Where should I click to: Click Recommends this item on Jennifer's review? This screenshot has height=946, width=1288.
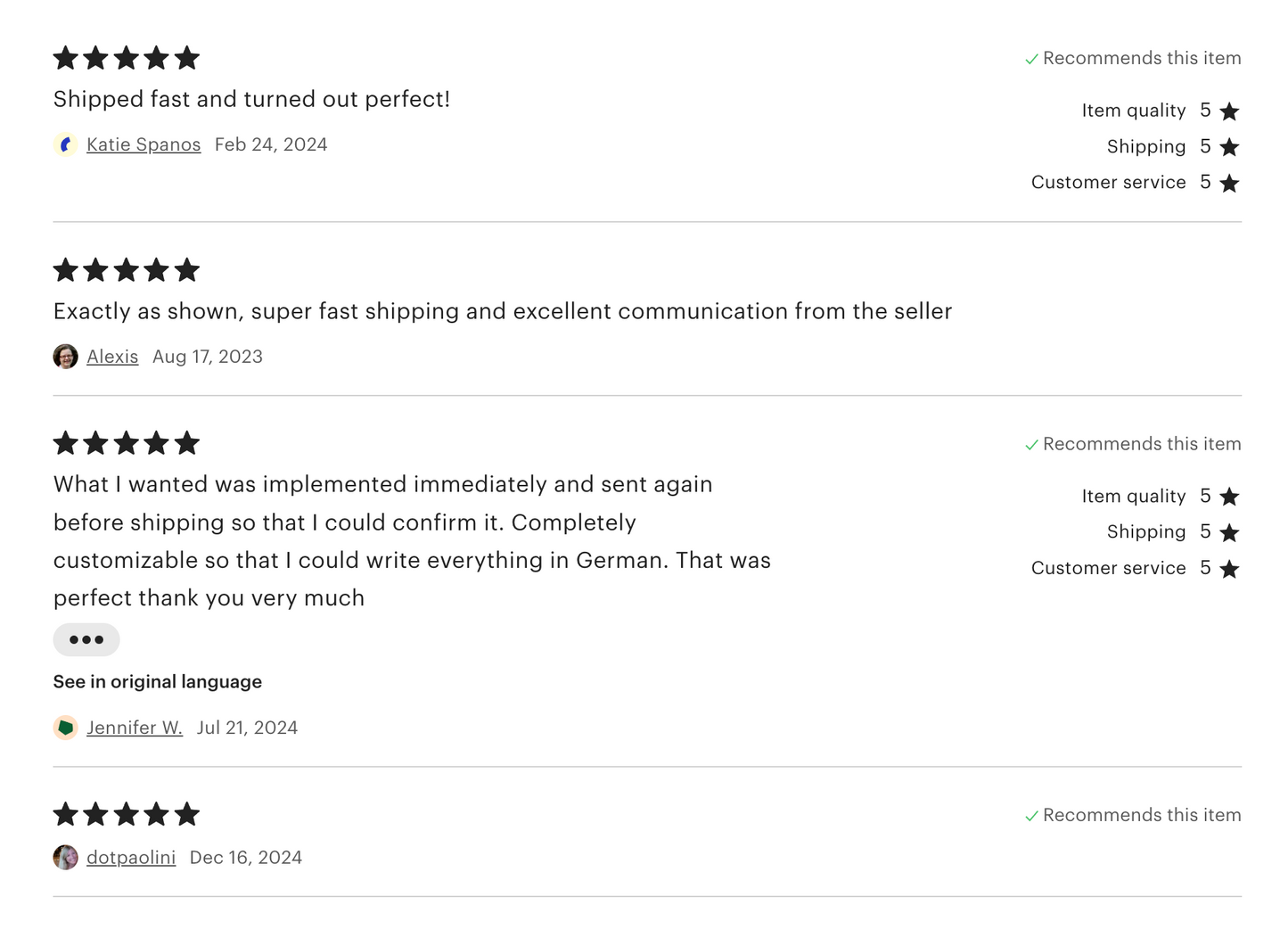pyautogui.click(x=1141, y=444)
